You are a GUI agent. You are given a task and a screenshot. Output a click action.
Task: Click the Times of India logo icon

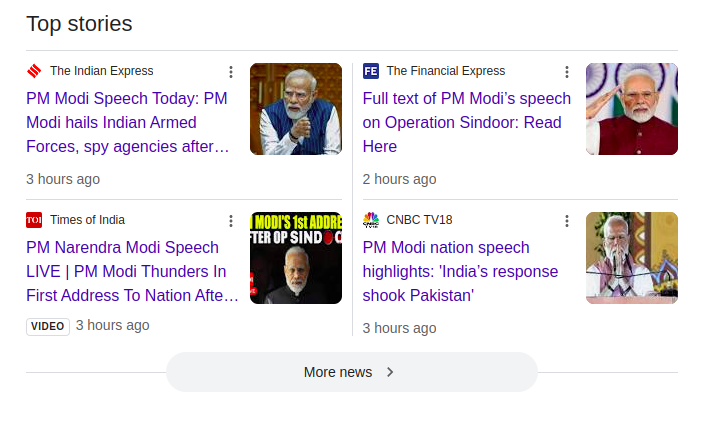click(34, 220)
